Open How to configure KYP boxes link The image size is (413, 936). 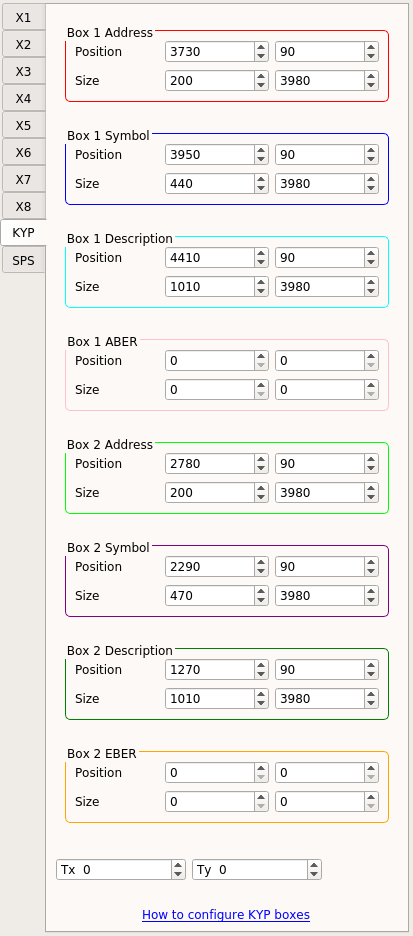tap(226, 915)
